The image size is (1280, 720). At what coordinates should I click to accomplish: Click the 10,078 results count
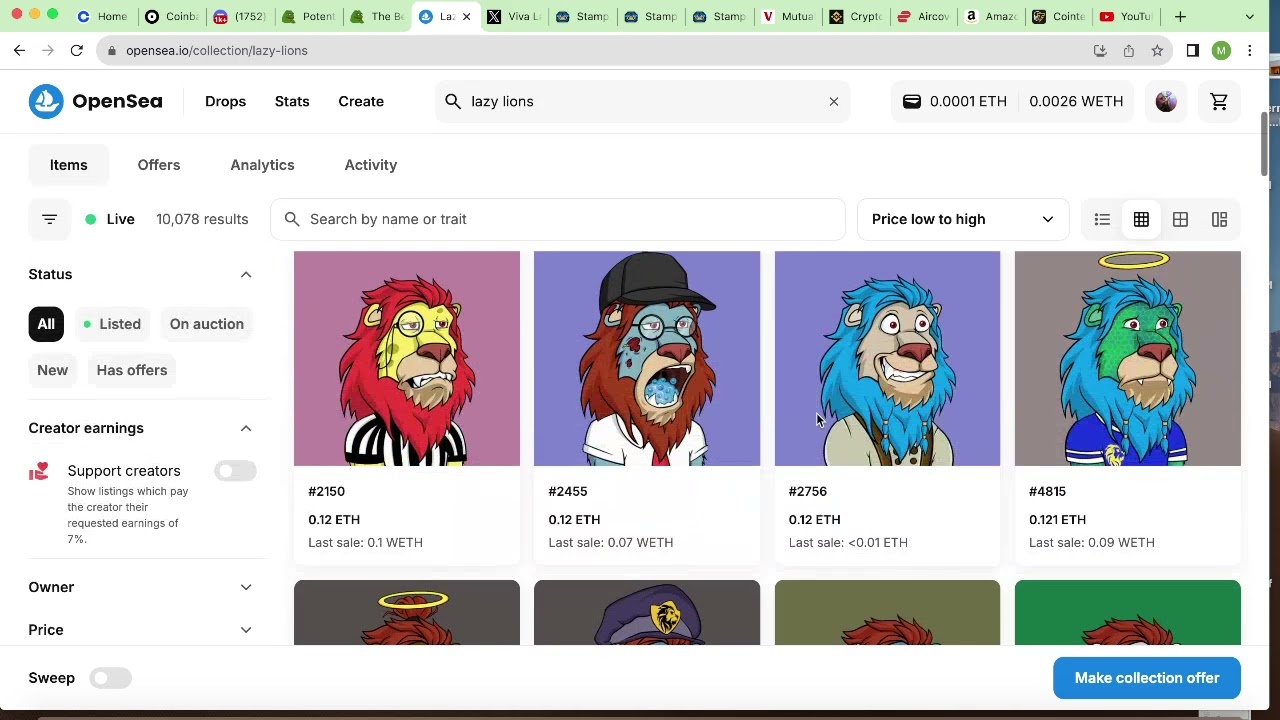(202, 219)
